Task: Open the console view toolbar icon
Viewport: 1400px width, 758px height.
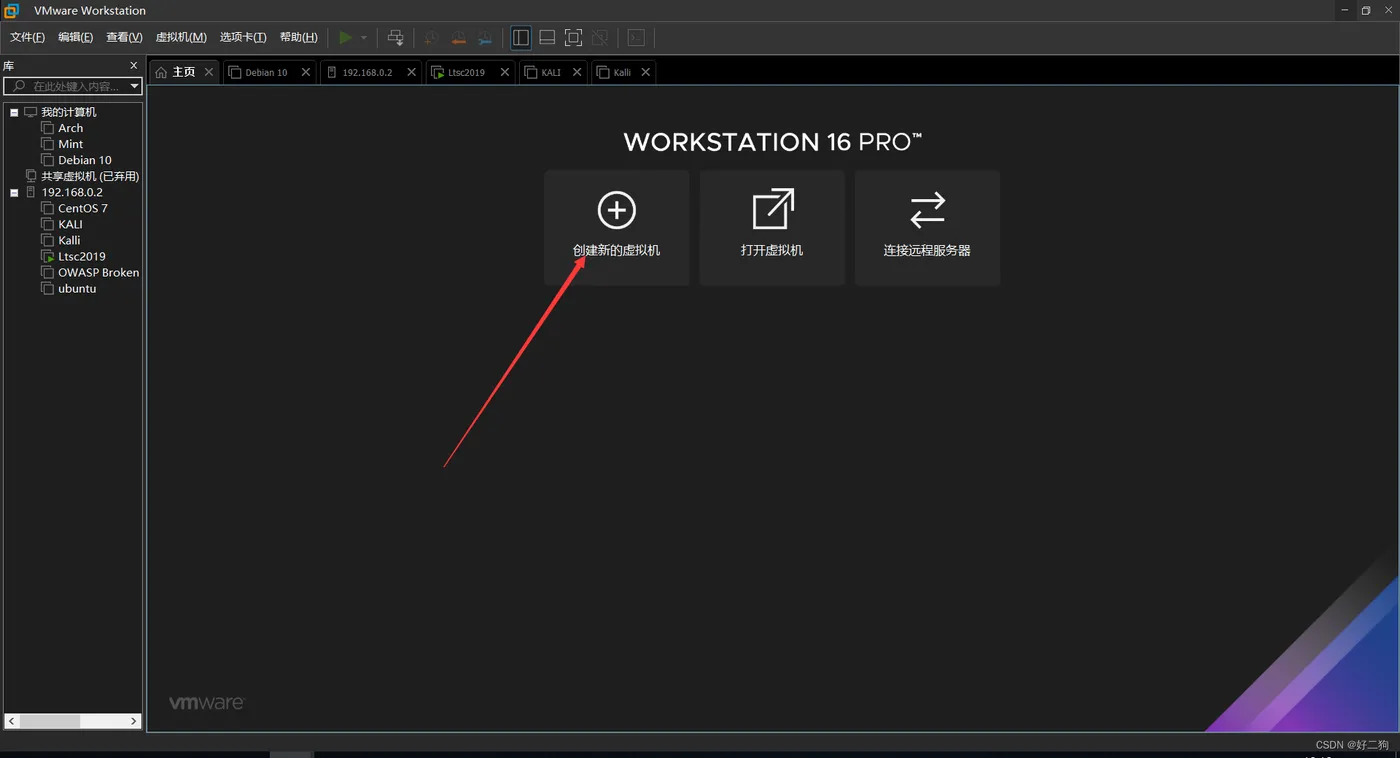Action: pyautogui.click(x=636, y=38)
